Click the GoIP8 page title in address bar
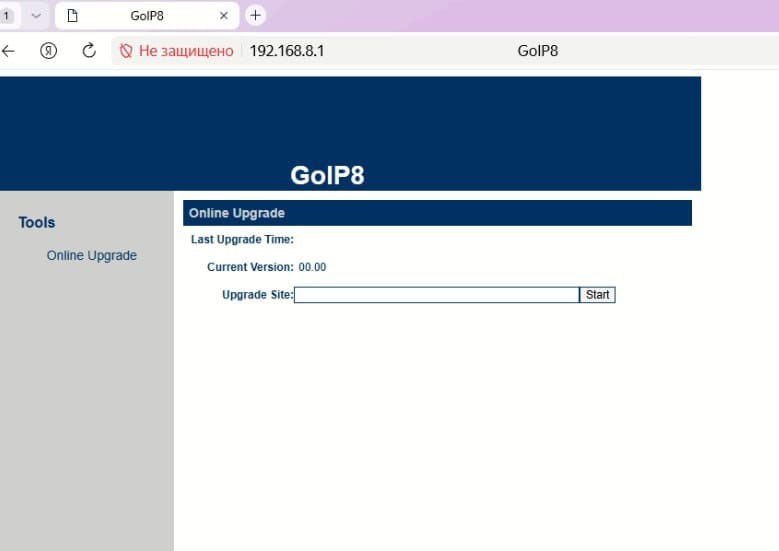This screenshot has width=779, height=551. pos(538,51)
